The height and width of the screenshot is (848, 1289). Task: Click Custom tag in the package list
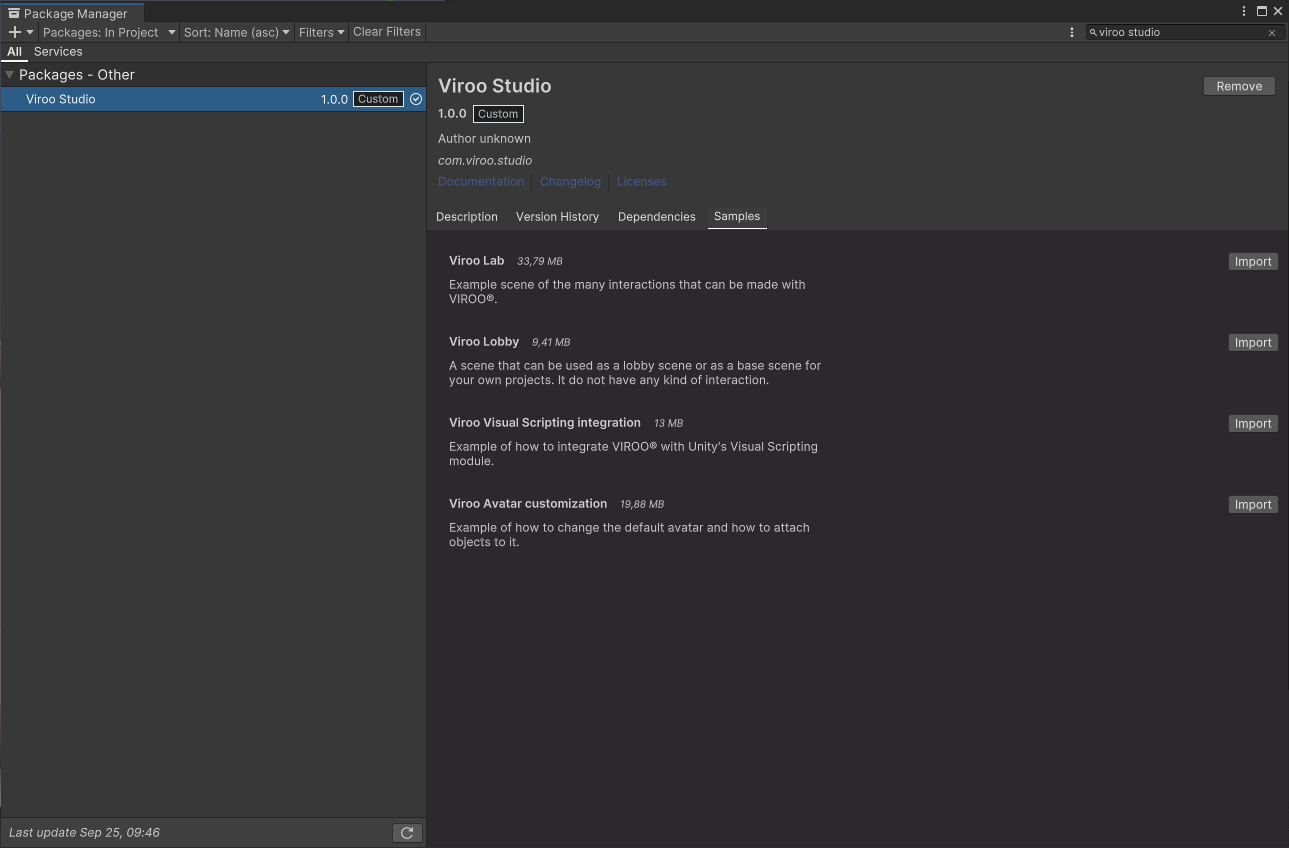tap(378, 99)
